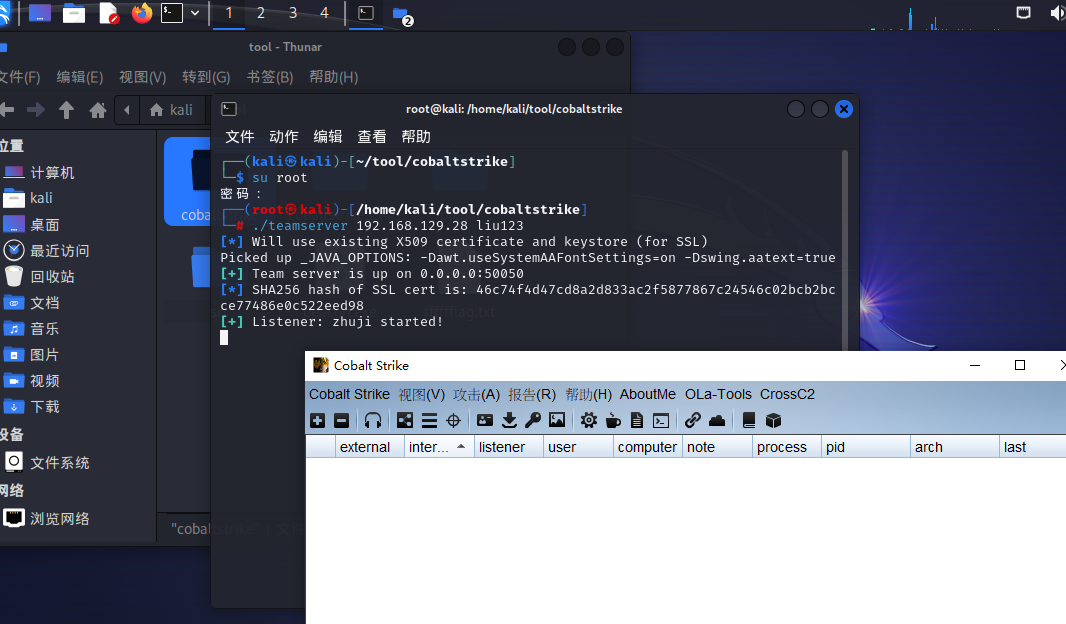Screen dimensions: 1066x624
Task: Switch to target table crosshair icon
Action: 453,421
